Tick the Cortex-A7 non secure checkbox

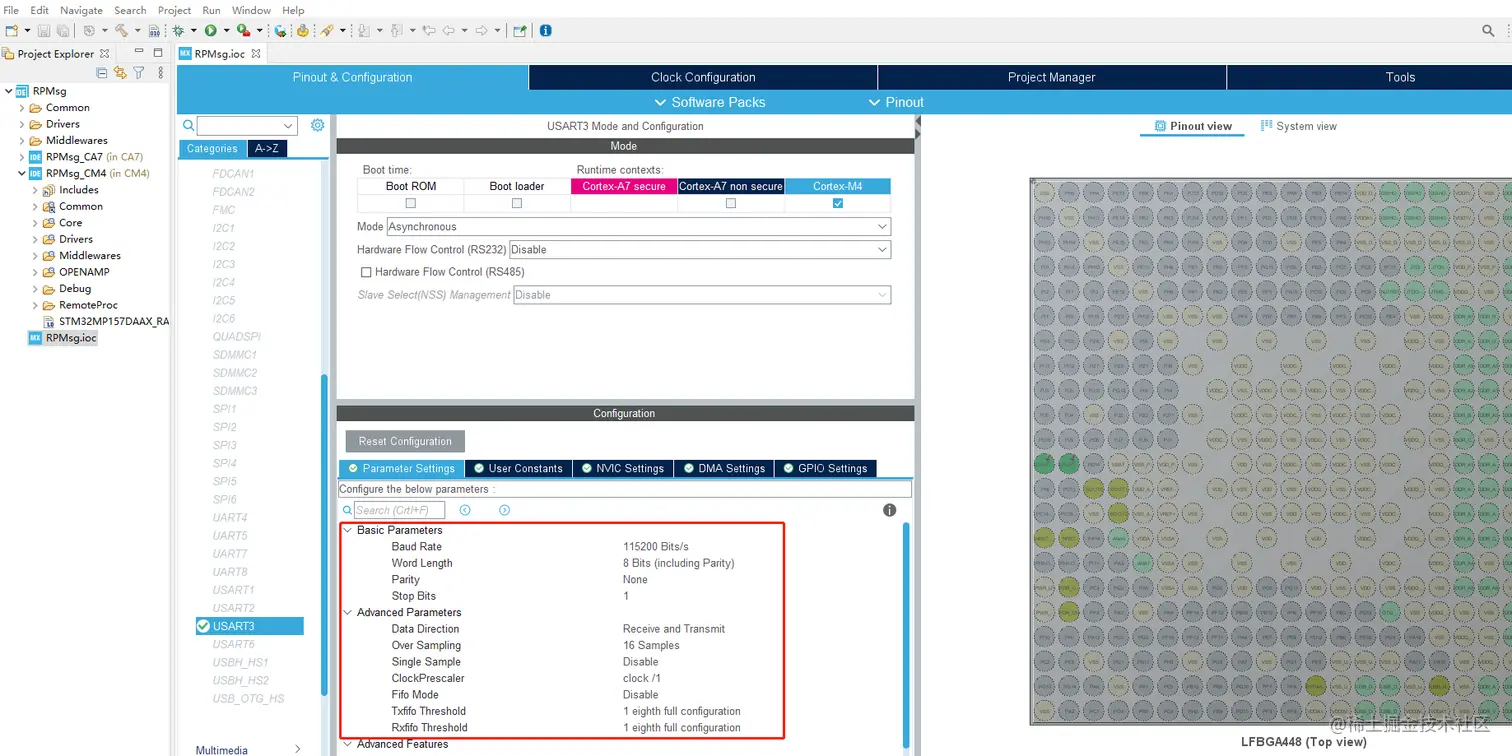pos(731,203)
